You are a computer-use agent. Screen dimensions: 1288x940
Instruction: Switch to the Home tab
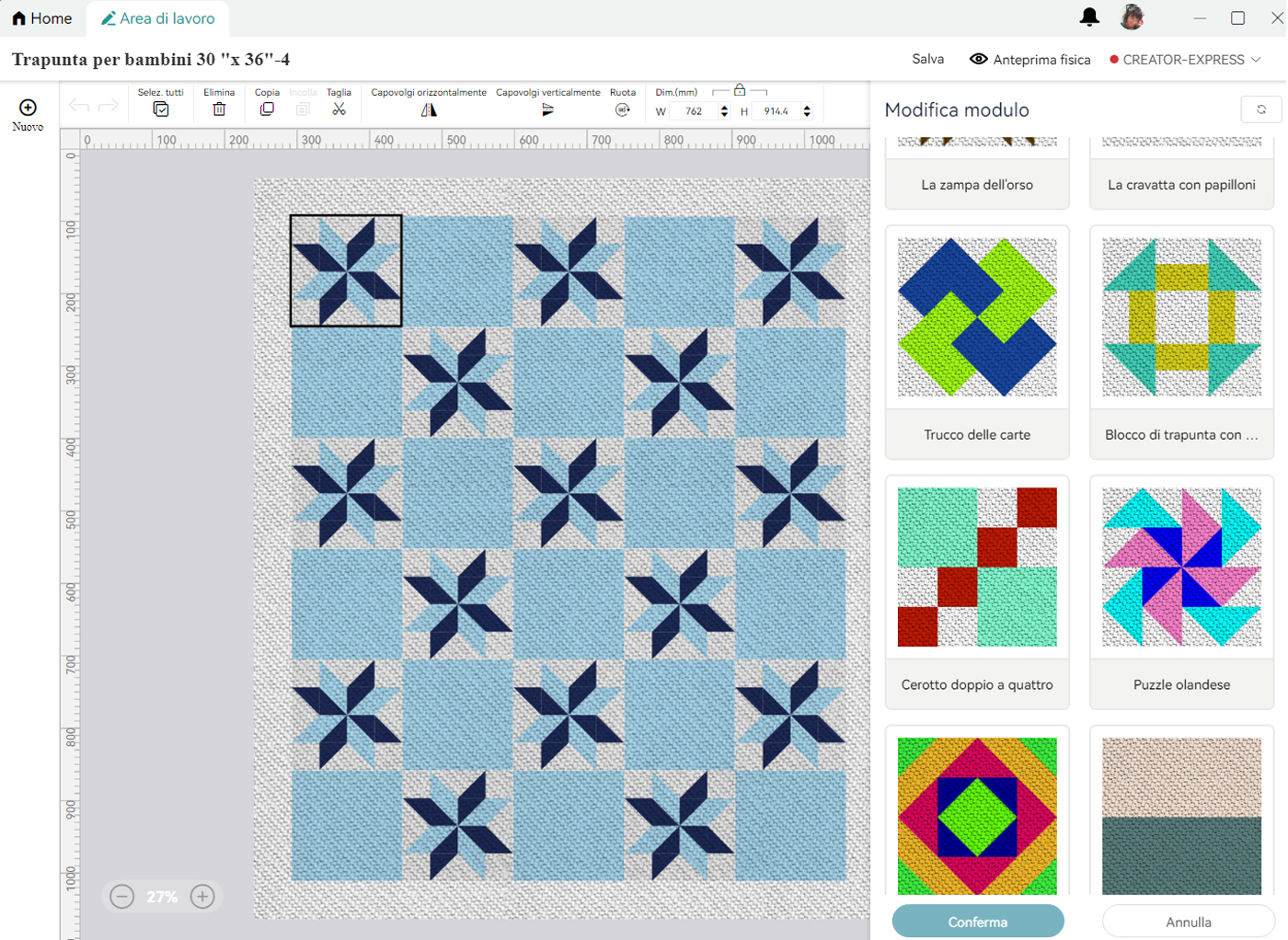click(x=42, y=18)
